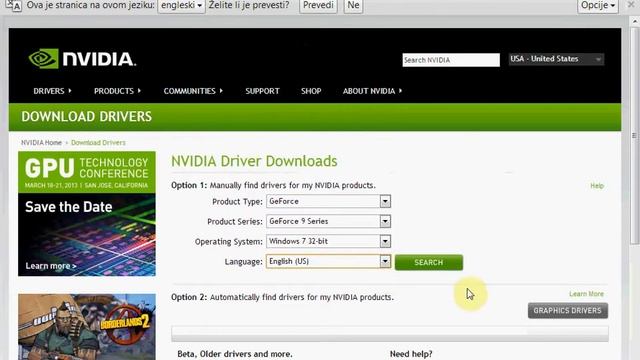
Task: Open the Product Series dropdown showing GeForce 9 Series
Action: 329,221
